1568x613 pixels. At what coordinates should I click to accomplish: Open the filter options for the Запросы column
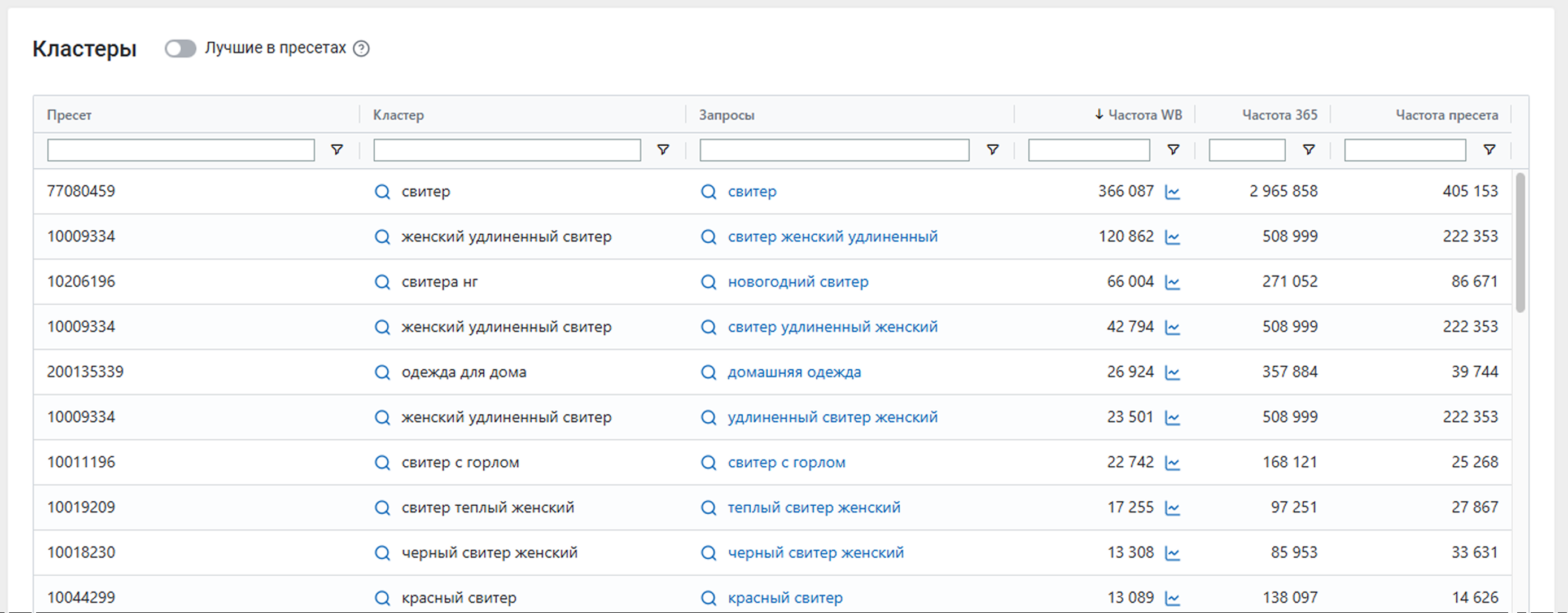992,150
